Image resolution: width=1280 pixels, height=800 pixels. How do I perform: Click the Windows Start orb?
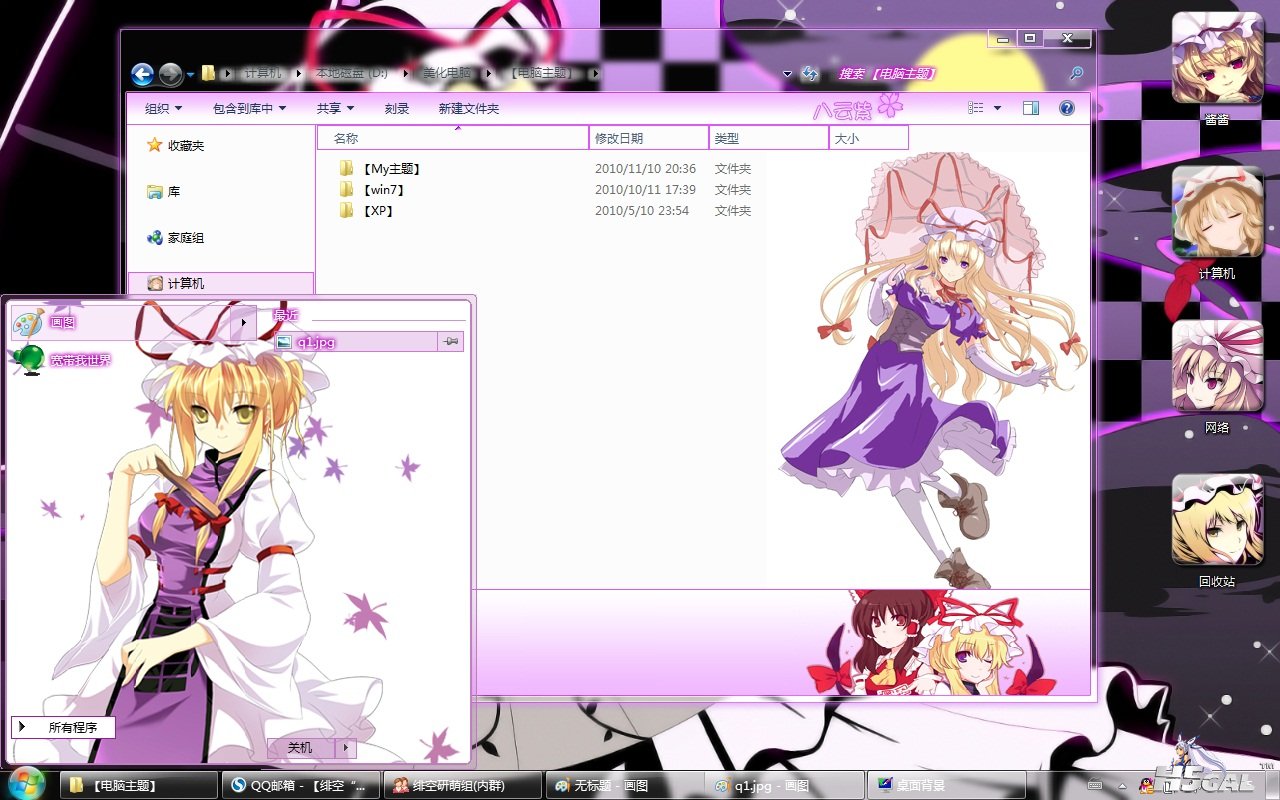[26, 784]
